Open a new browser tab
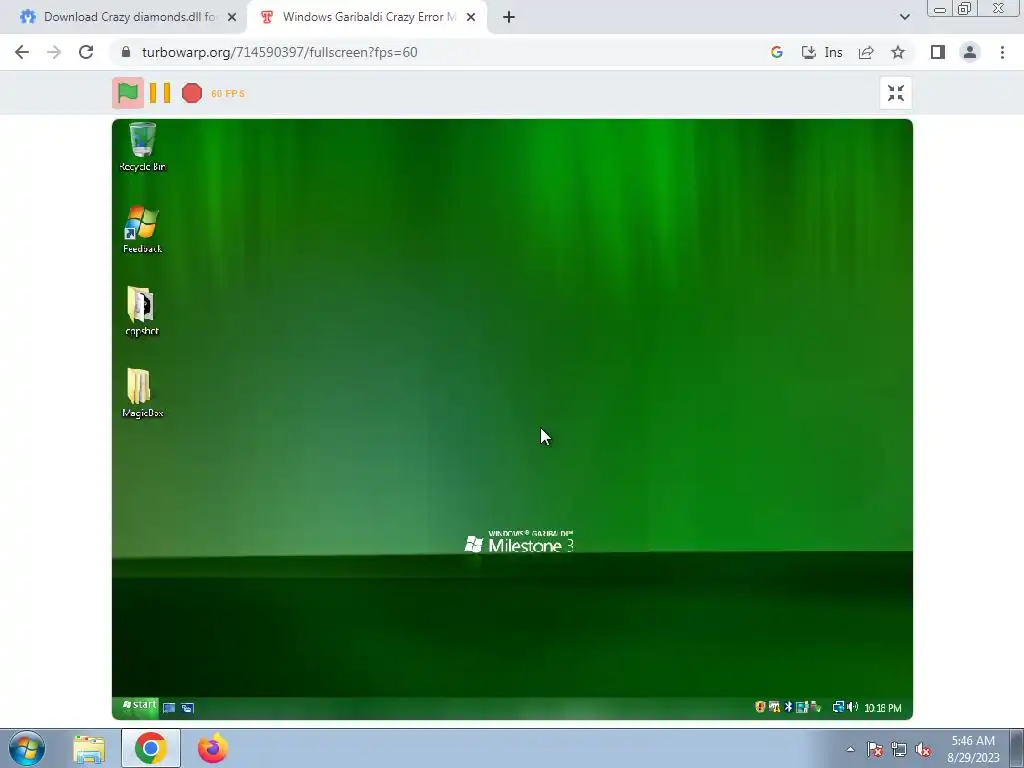The height and width of the screenshot is (768, 1024). coord(509,17)
